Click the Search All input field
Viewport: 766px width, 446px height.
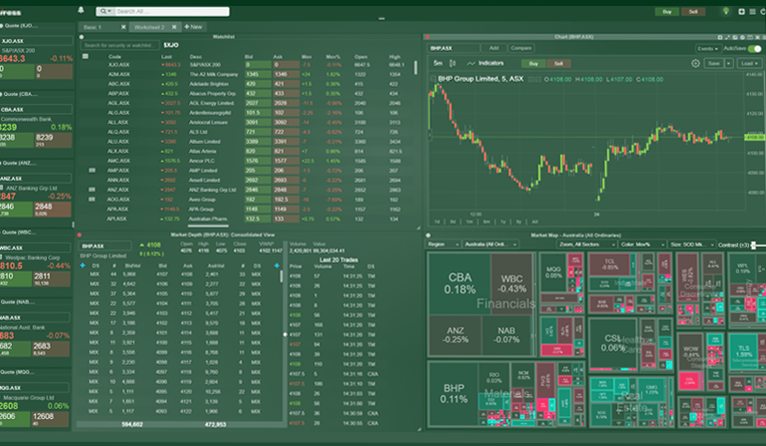click(x=171, y=11)
